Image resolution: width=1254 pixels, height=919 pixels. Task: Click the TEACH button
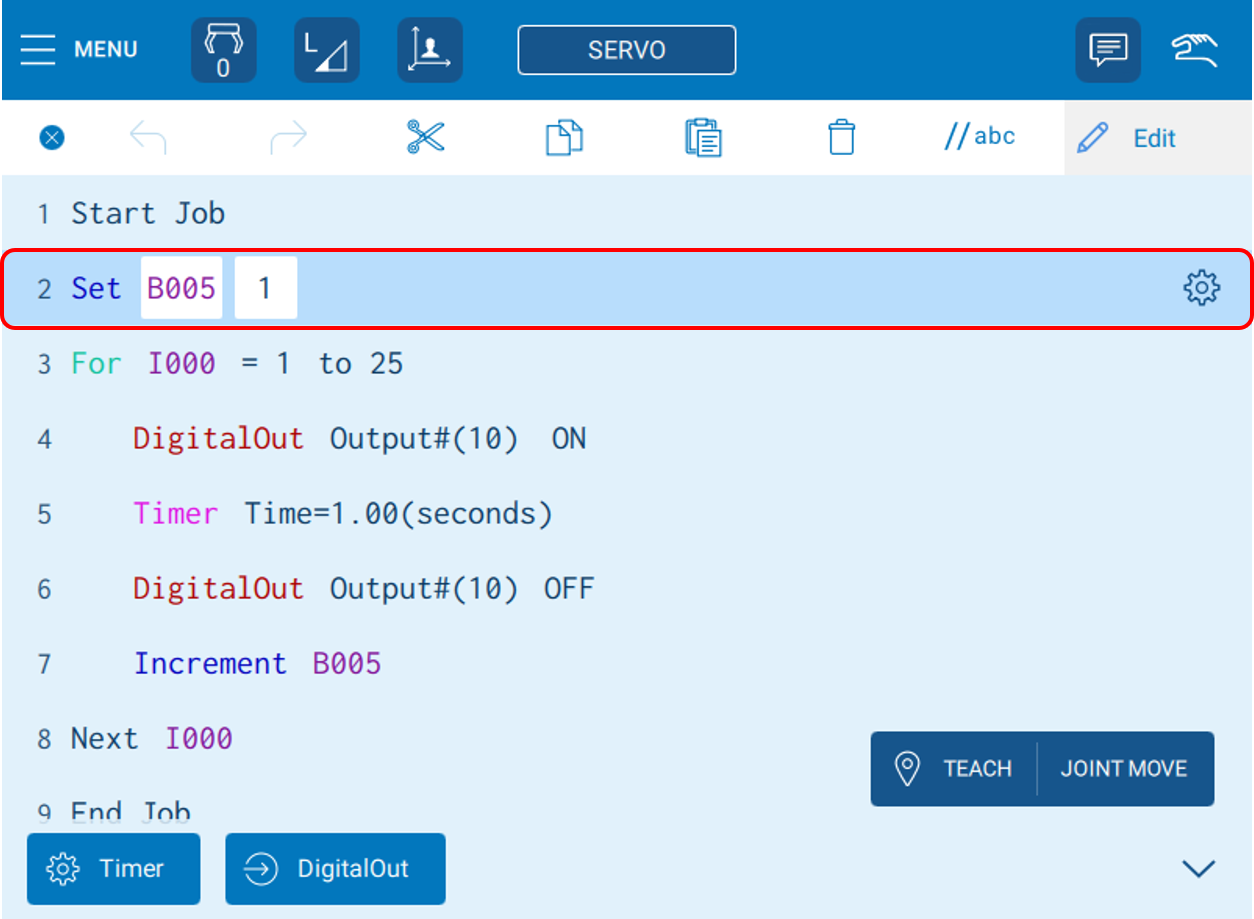(954, 769)
